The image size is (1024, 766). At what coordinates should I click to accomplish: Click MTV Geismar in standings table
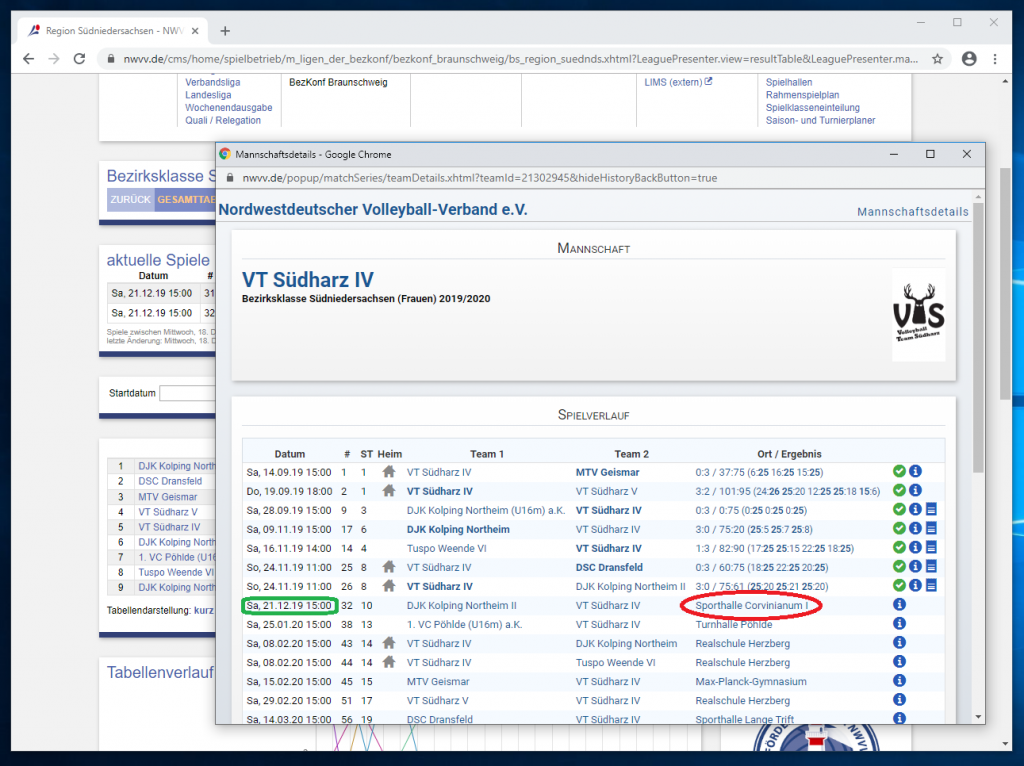(167, 496)
